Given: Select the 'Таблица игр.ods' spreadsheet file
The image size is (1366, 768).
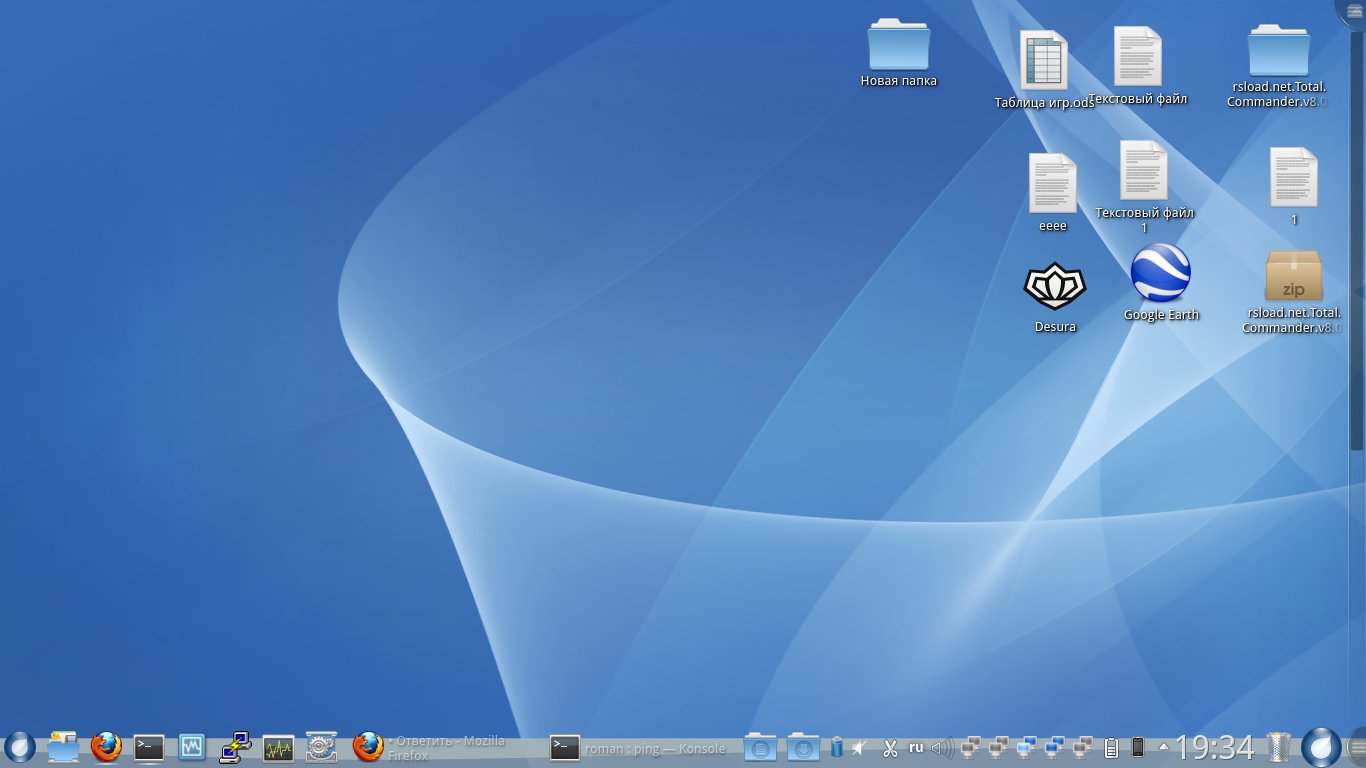Looking at the screenshot, I should (x=1044, y=69).
